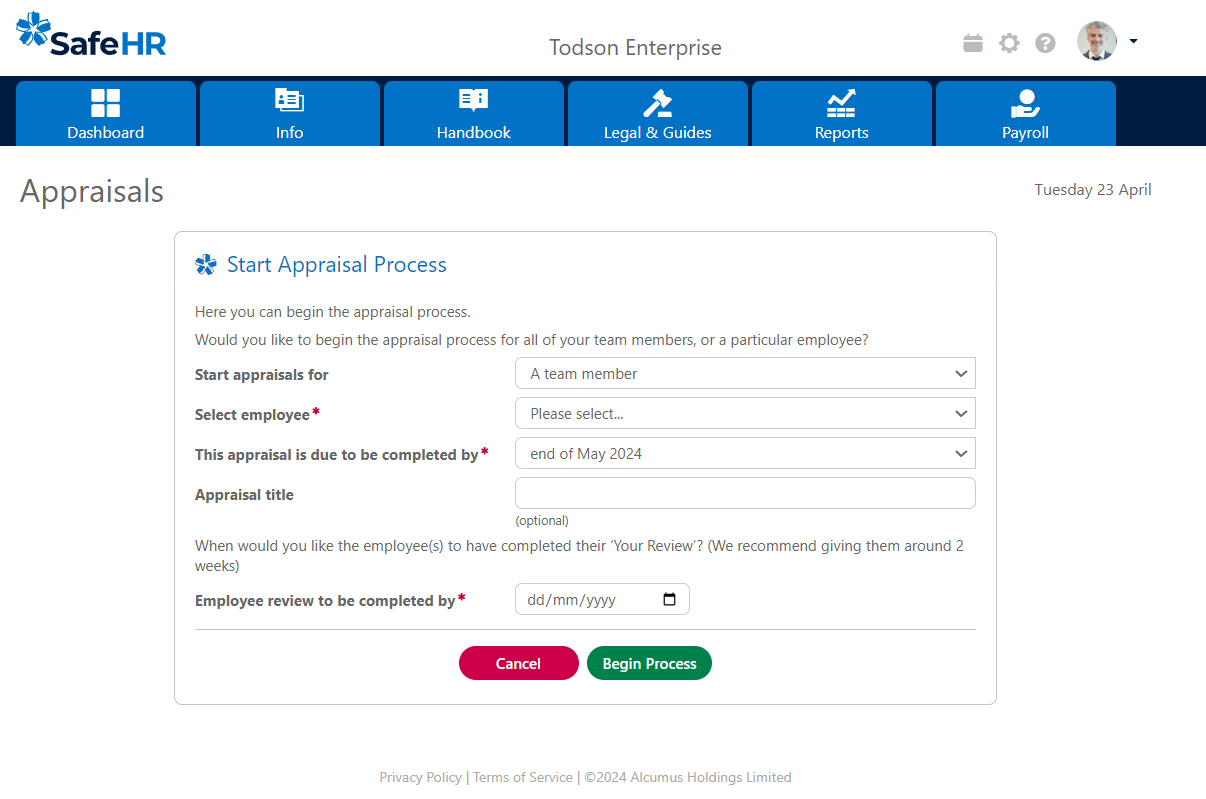The height and width of the screenshot is (799, 1206).
Task: Open the calendar icon near the profile
Action: [x=972, y=43]
